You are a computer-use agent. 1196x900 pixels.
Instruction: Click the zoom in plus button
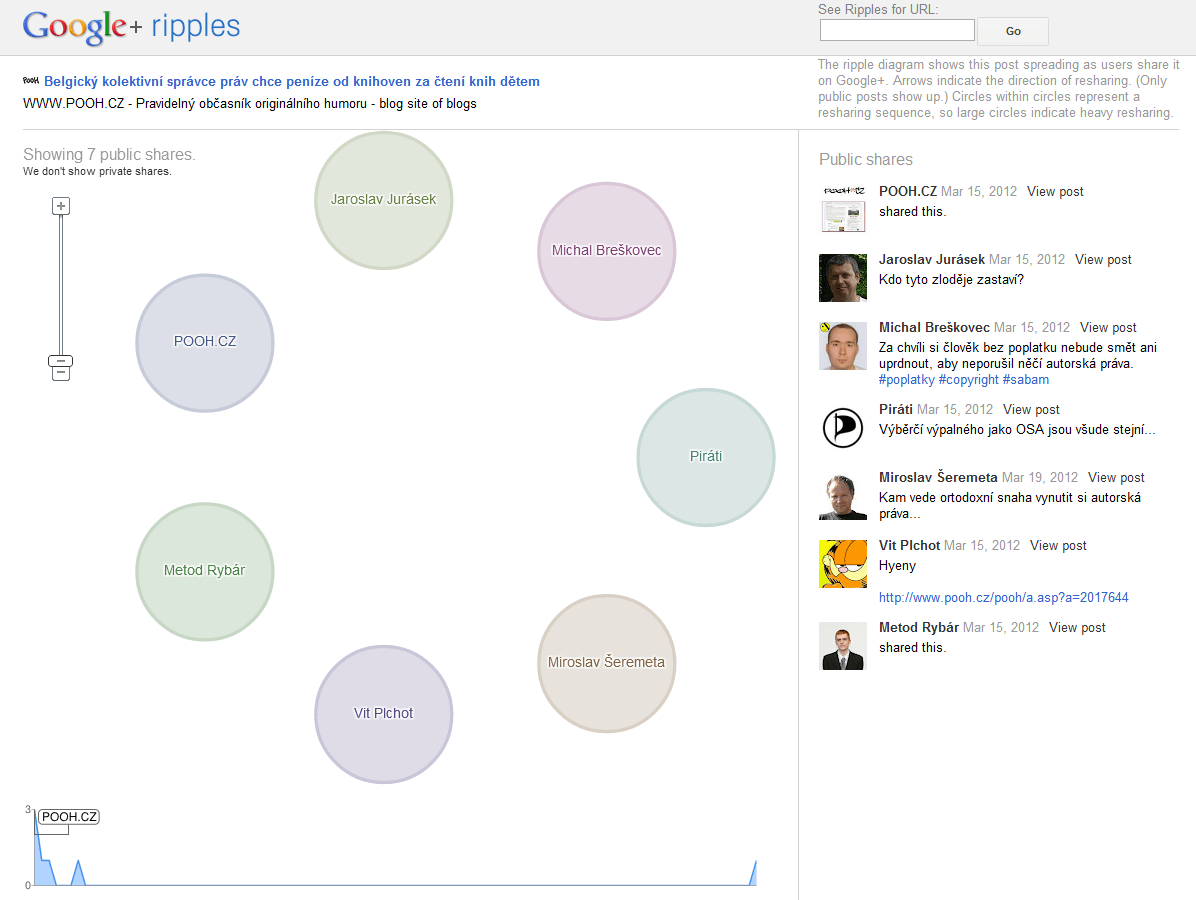61,206
